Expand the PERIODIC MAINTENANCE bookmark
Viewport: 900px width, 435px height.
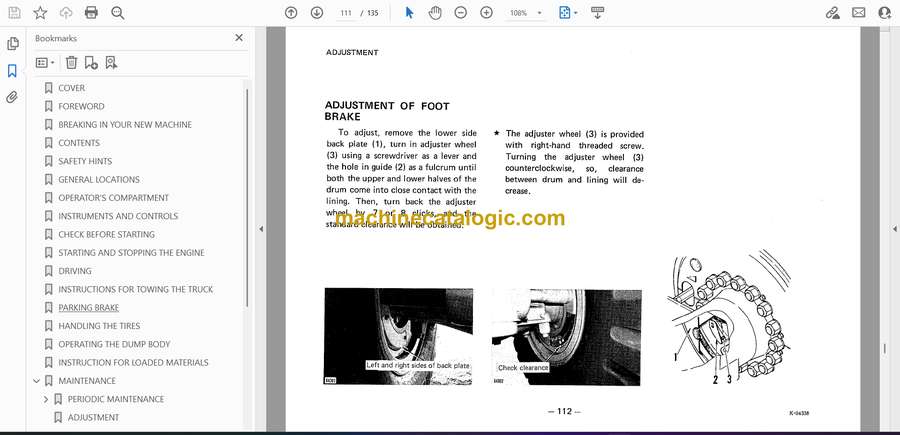tap(45, 399)
